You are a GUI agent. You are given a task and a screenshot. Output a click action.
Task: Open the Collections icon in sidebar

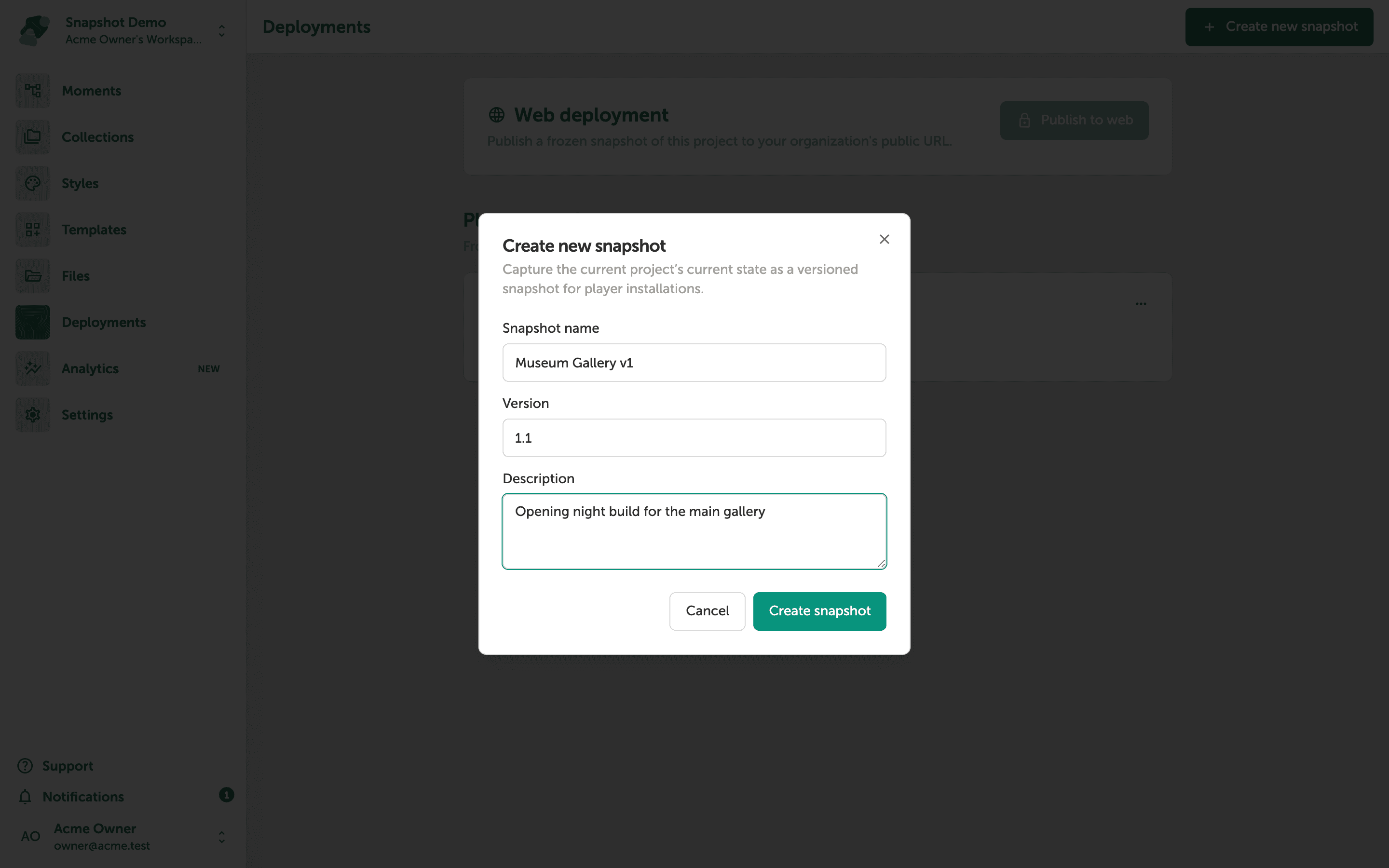click(33, 137)
